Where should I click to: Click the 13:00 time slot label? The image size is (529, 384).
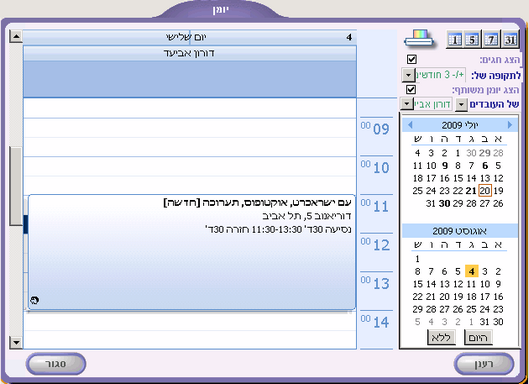(375, 283)
